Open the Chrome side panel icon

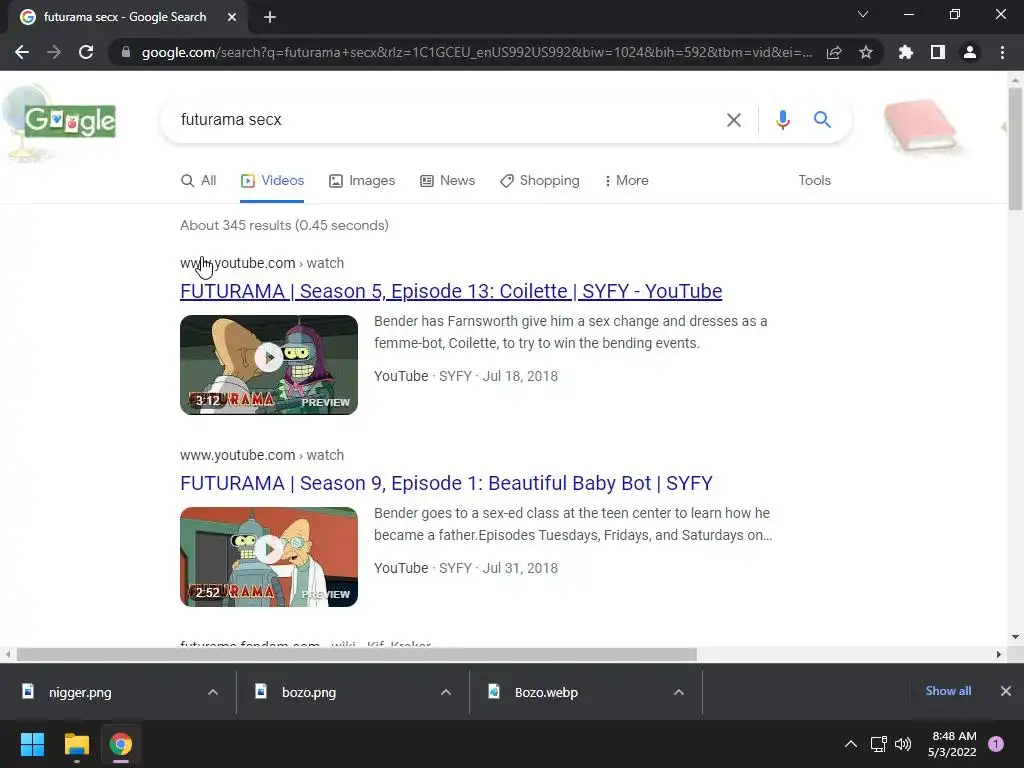coord(938,52)
